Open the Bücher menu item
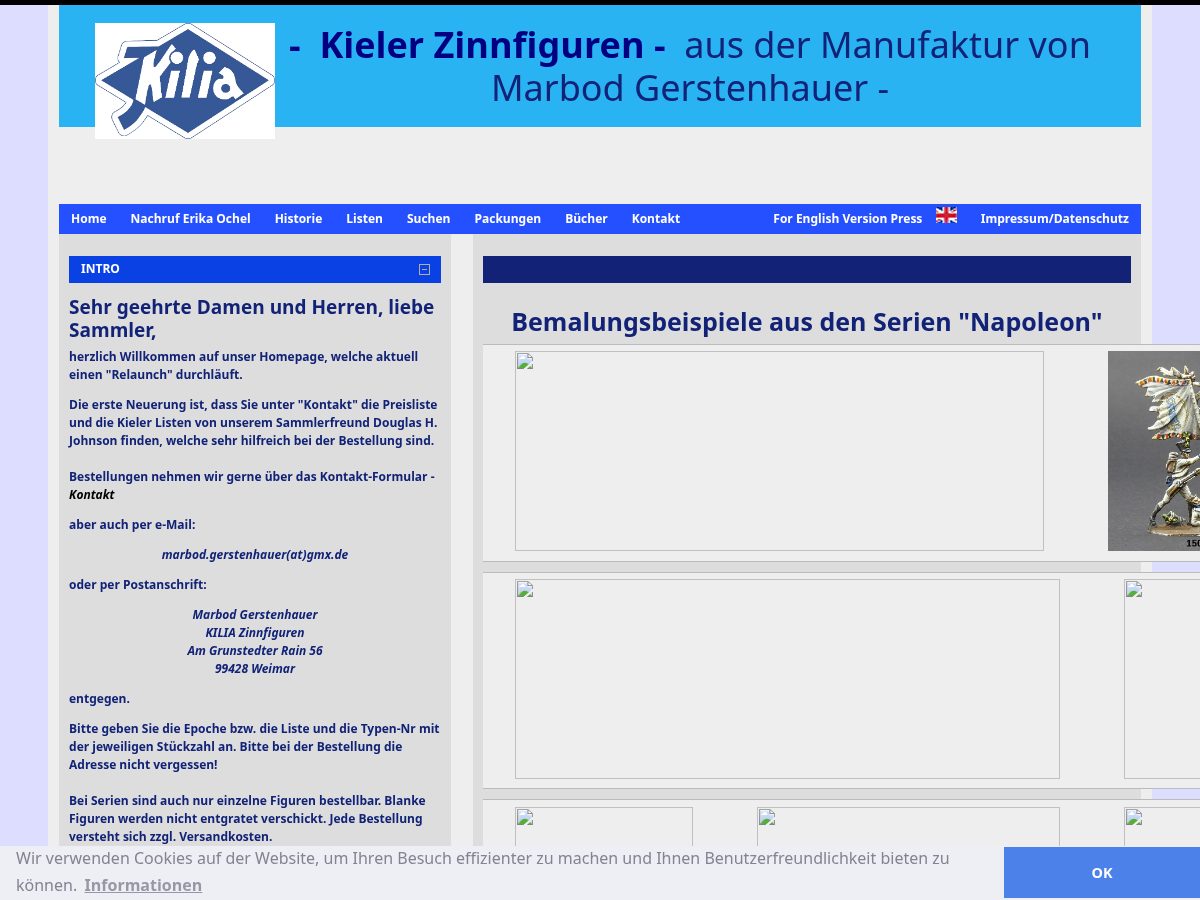The width and height of the screenshot is (1200, 900). coord(586,218)
